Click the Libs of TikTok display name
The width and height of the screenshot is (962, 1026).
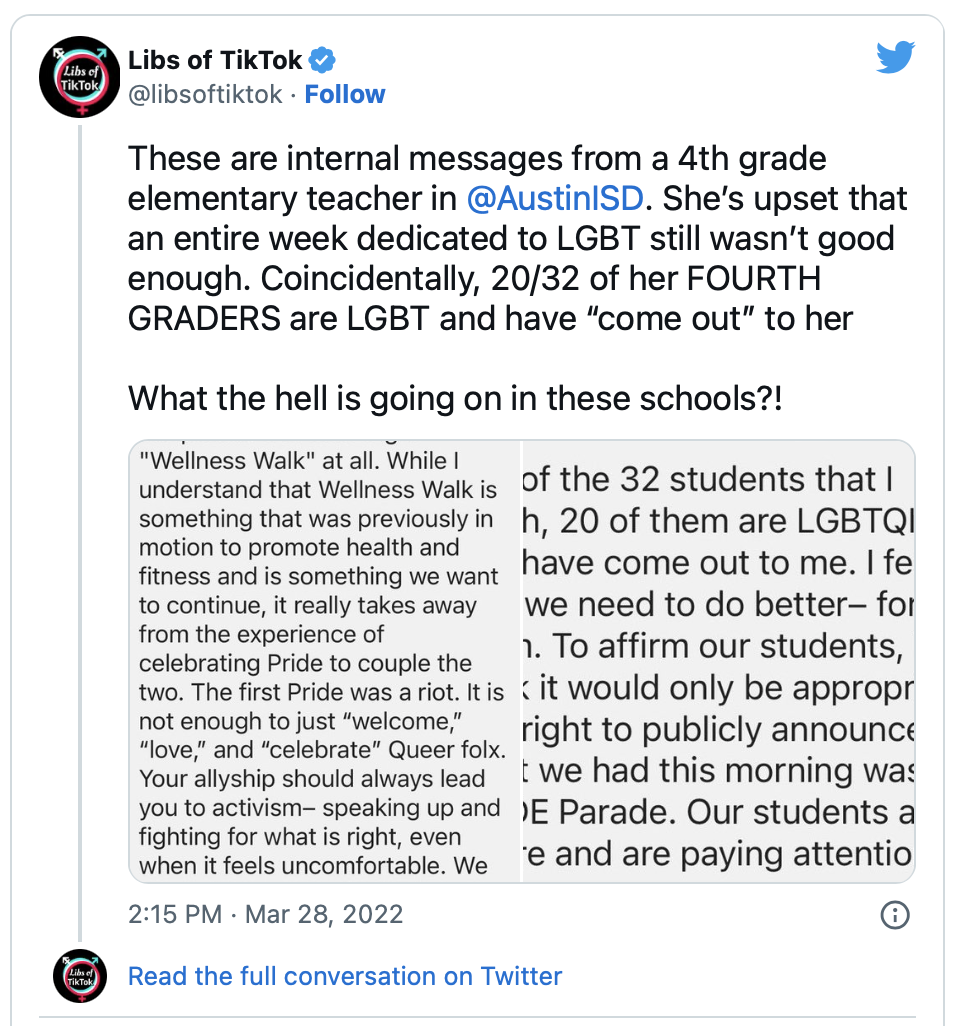215,60
